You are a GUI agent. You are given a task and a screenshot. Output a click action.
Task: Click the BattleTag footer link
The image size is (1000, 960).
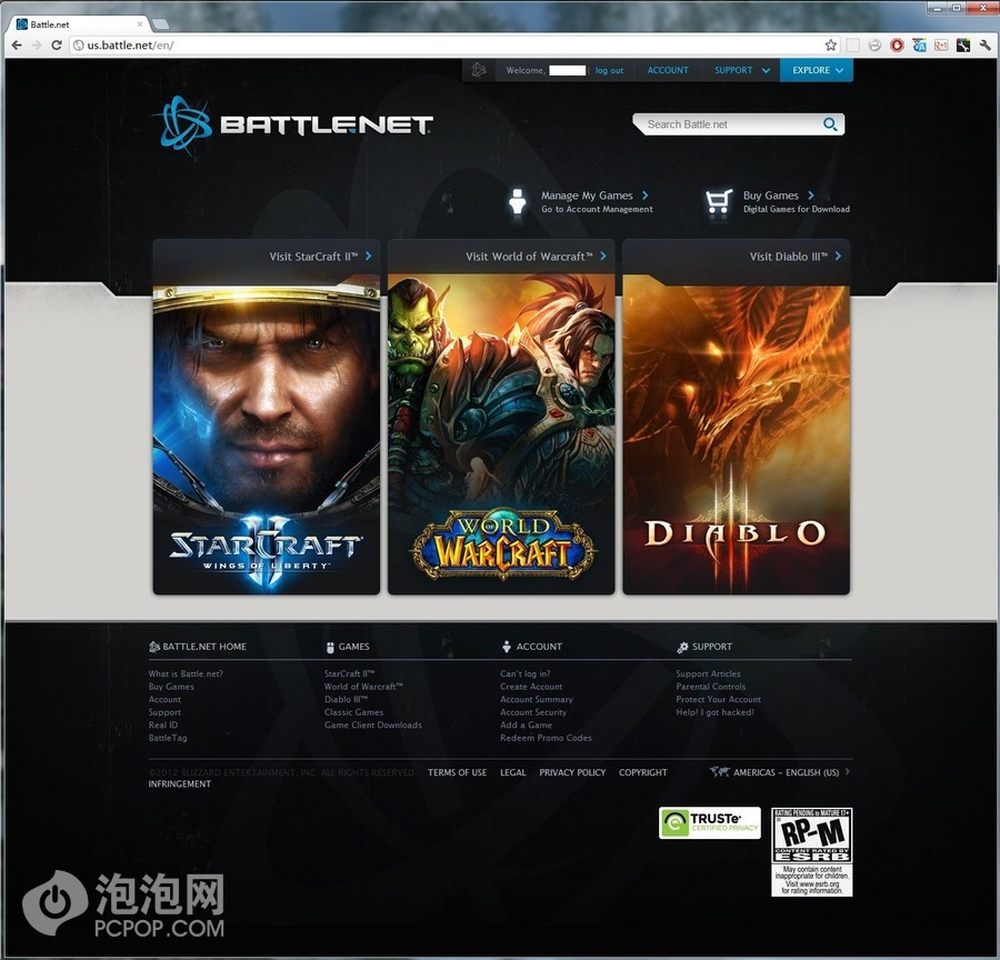(168, 737)
